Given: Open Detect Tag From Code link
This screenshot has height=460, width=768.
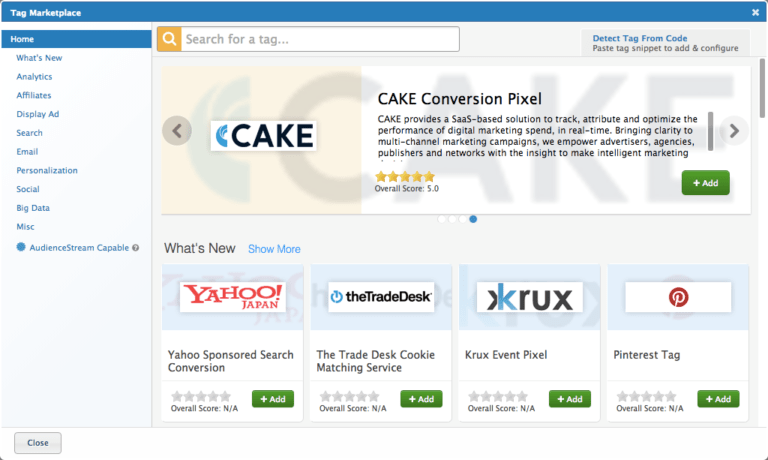Looking at the screenshot, I should (x=640, y=38).
